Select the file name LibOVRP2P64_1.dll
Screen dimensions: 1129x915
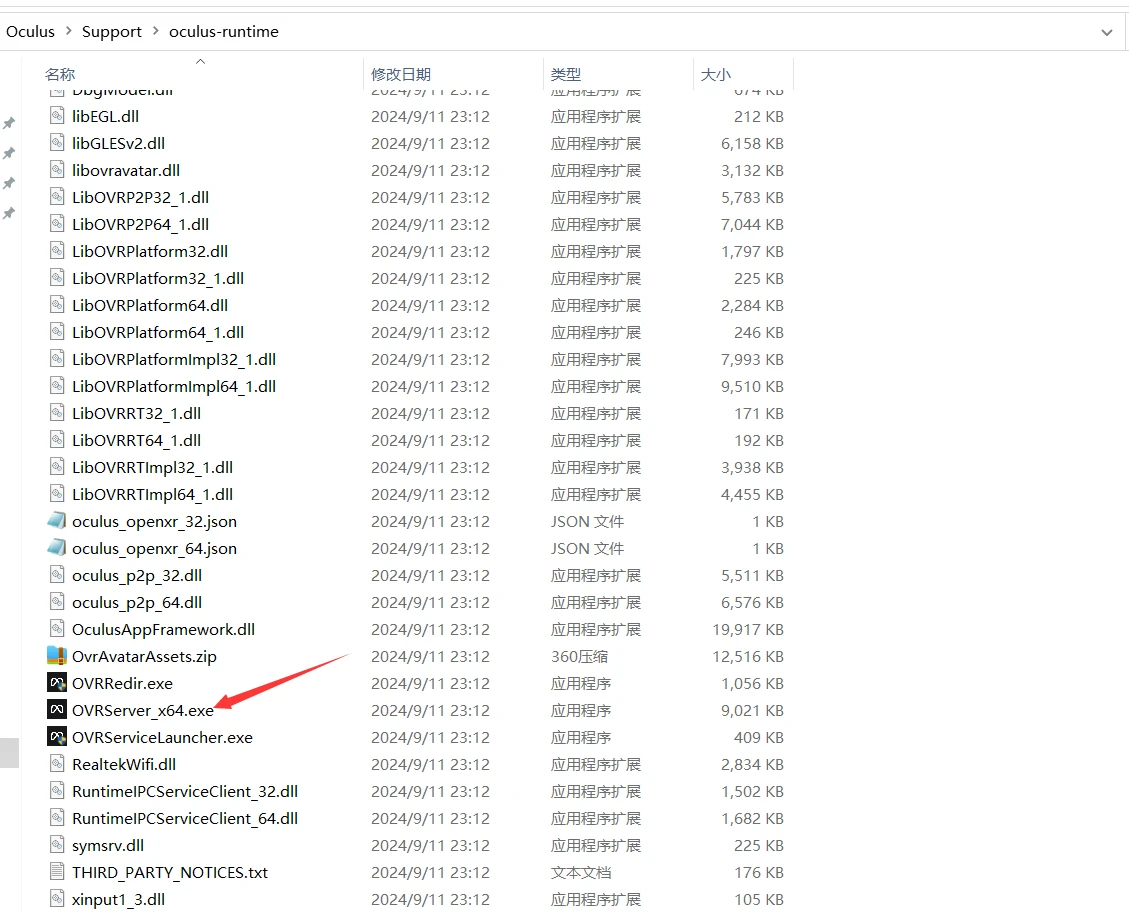pos(140,225)
